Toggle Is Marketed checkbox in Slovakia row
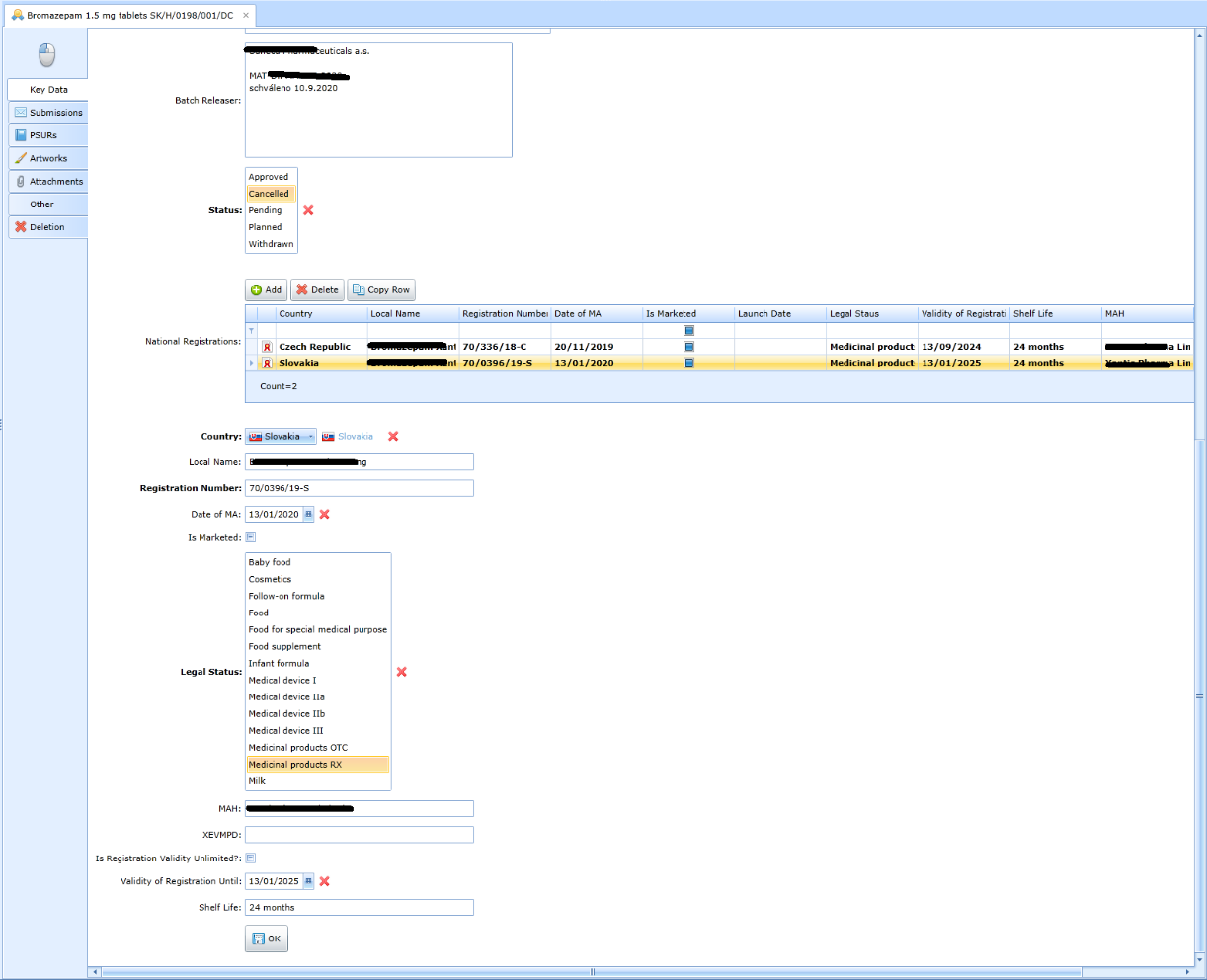 pyautogui.click(x=689, y=363)
